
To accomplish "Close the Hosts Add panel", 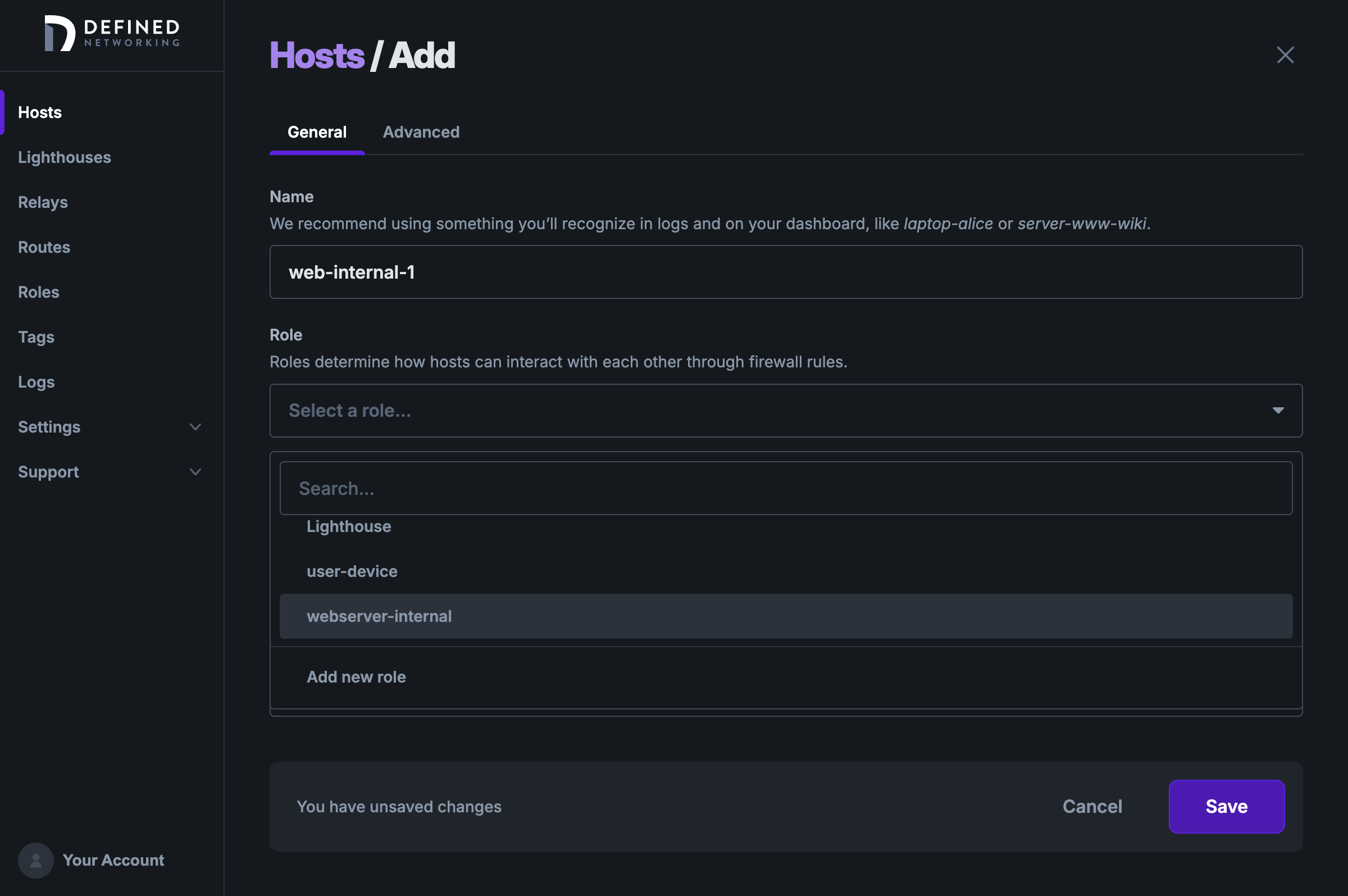I will click(1285, 55).
